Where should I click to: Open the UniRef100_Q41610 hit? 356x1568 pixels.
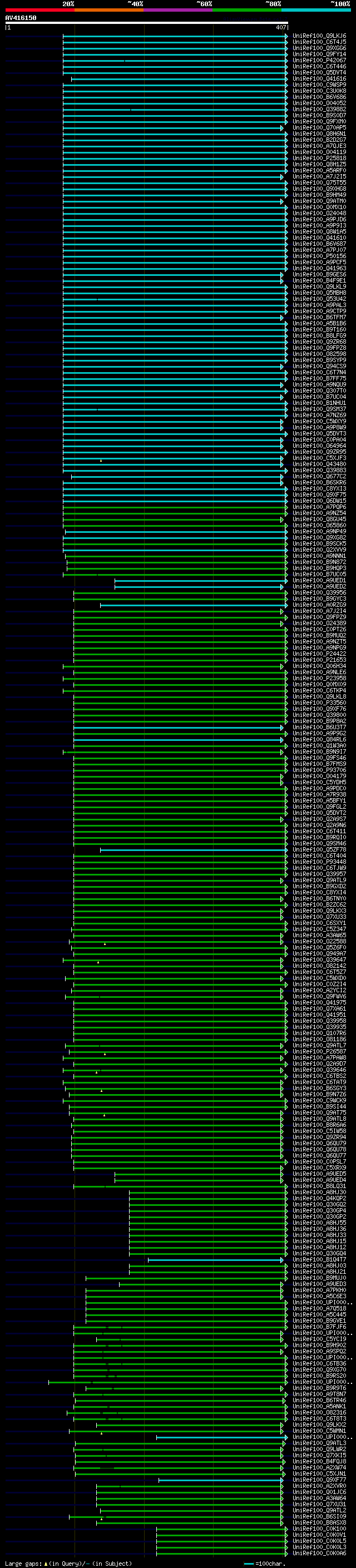click(319, 238)
